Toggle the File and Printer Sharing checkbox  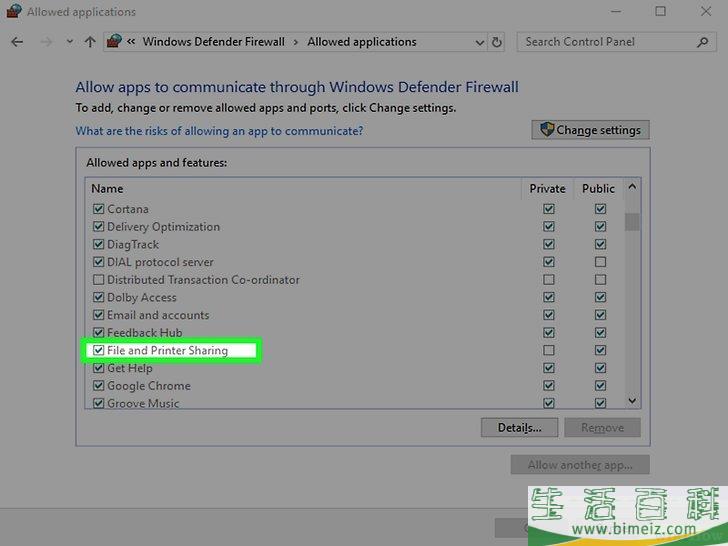pyautogui.click(x=98, y=351)
